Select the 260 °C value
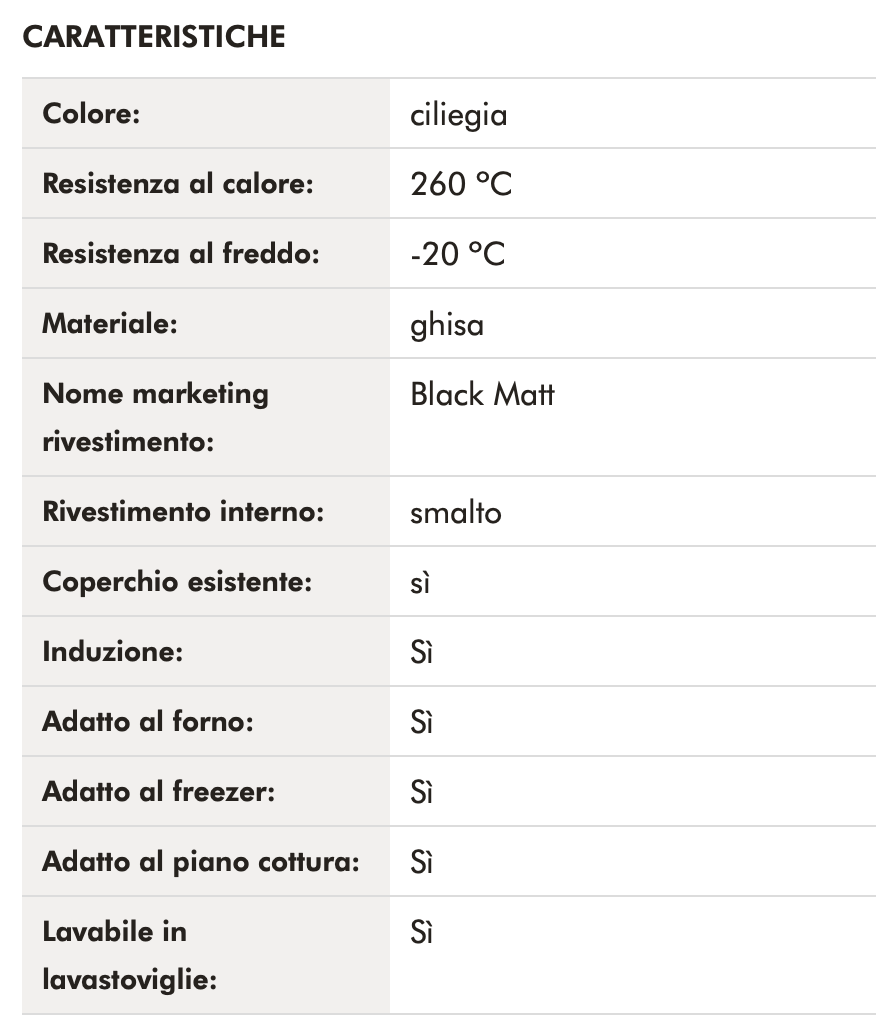 click(x=461, y=185)
